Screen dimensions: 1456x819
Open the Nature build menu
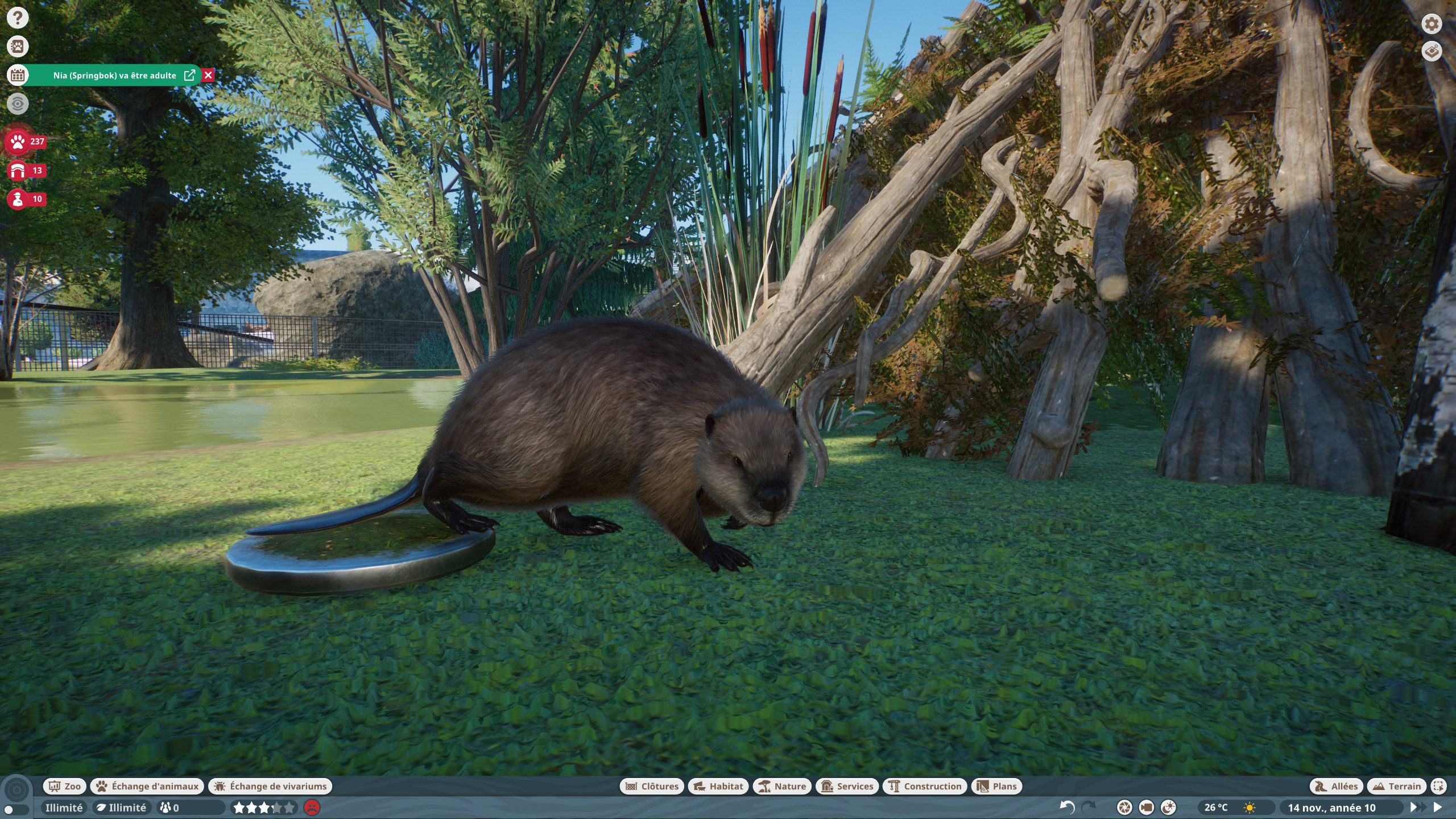[x=782, y=786]
